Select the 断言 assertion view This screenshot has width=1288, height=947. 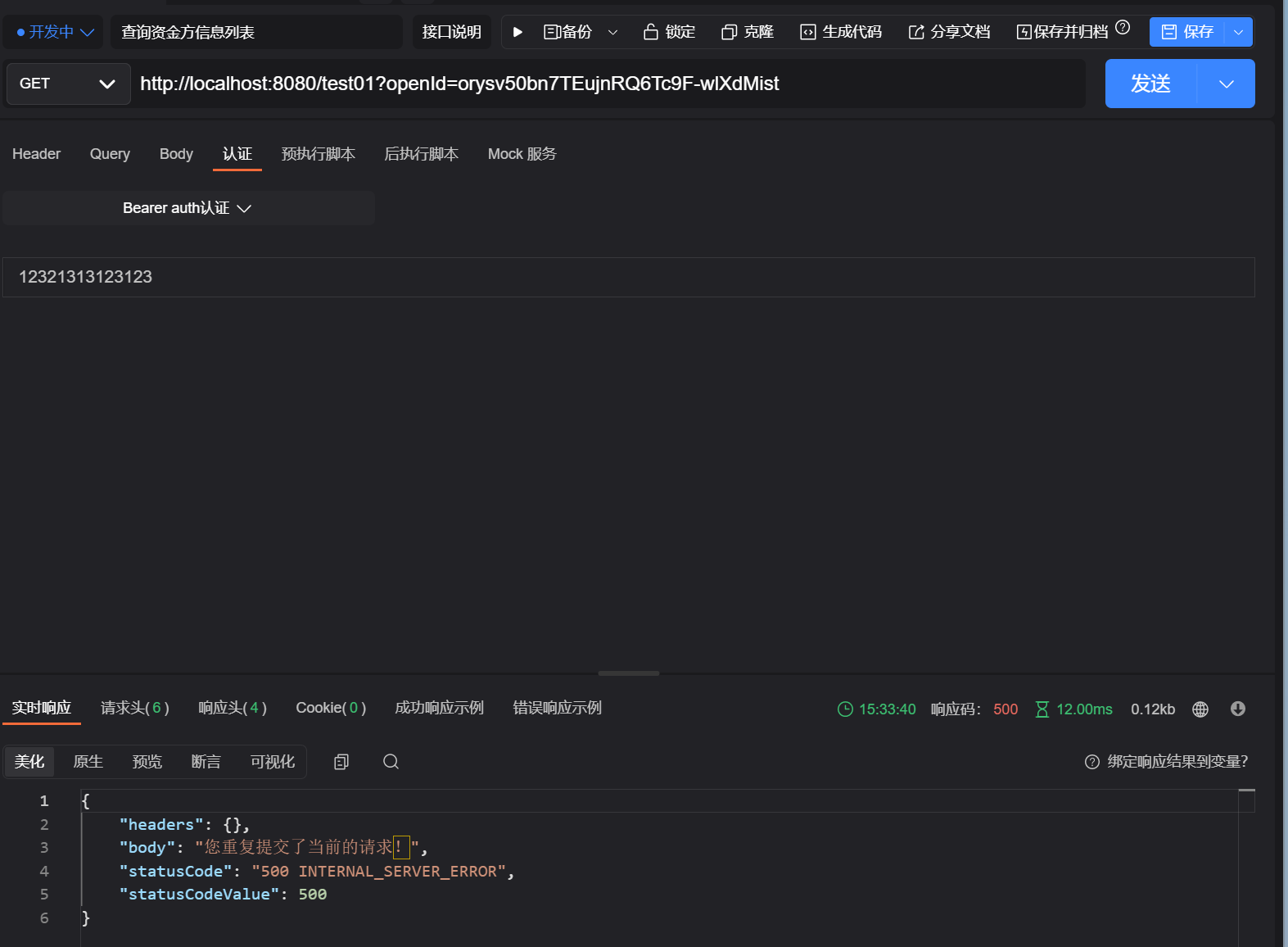pyautogui.click(x=206, y=762)
